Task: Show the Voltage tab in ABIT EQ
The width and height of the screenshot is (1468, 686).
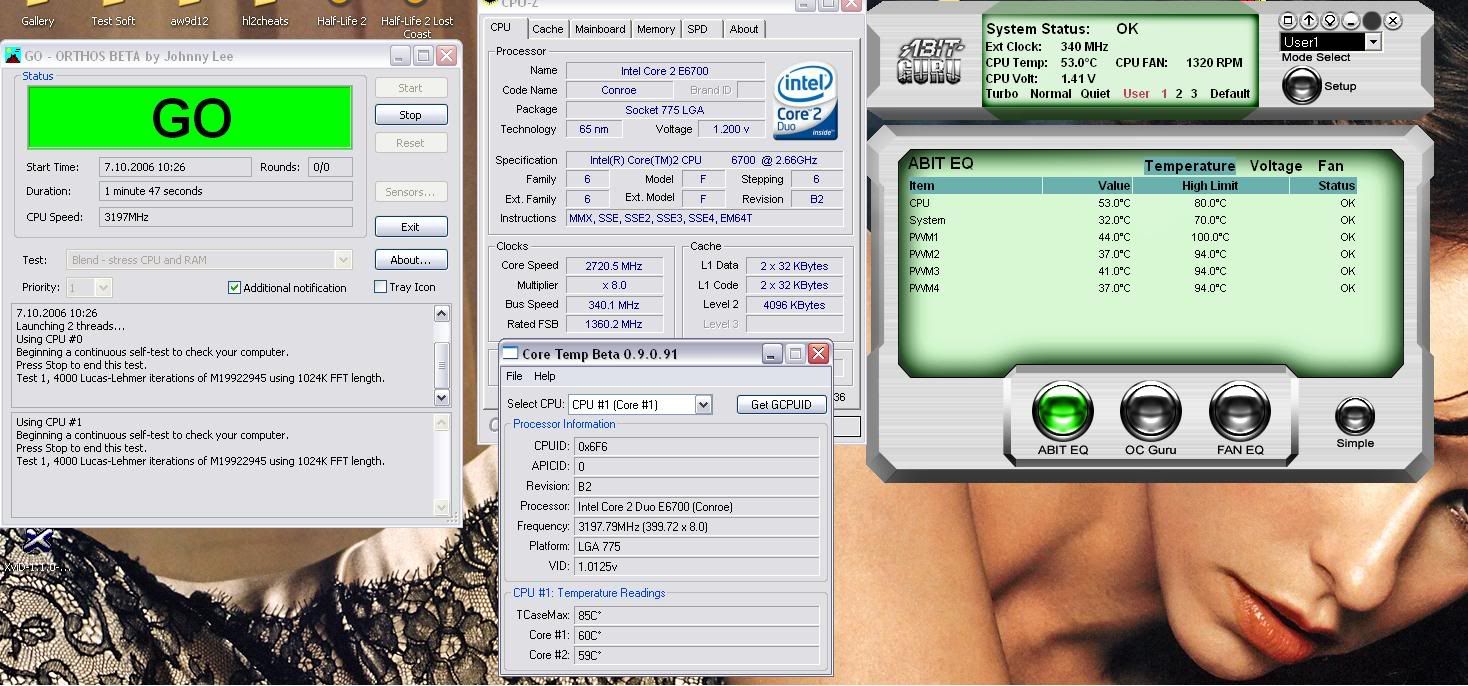Action: (1275, 166)
